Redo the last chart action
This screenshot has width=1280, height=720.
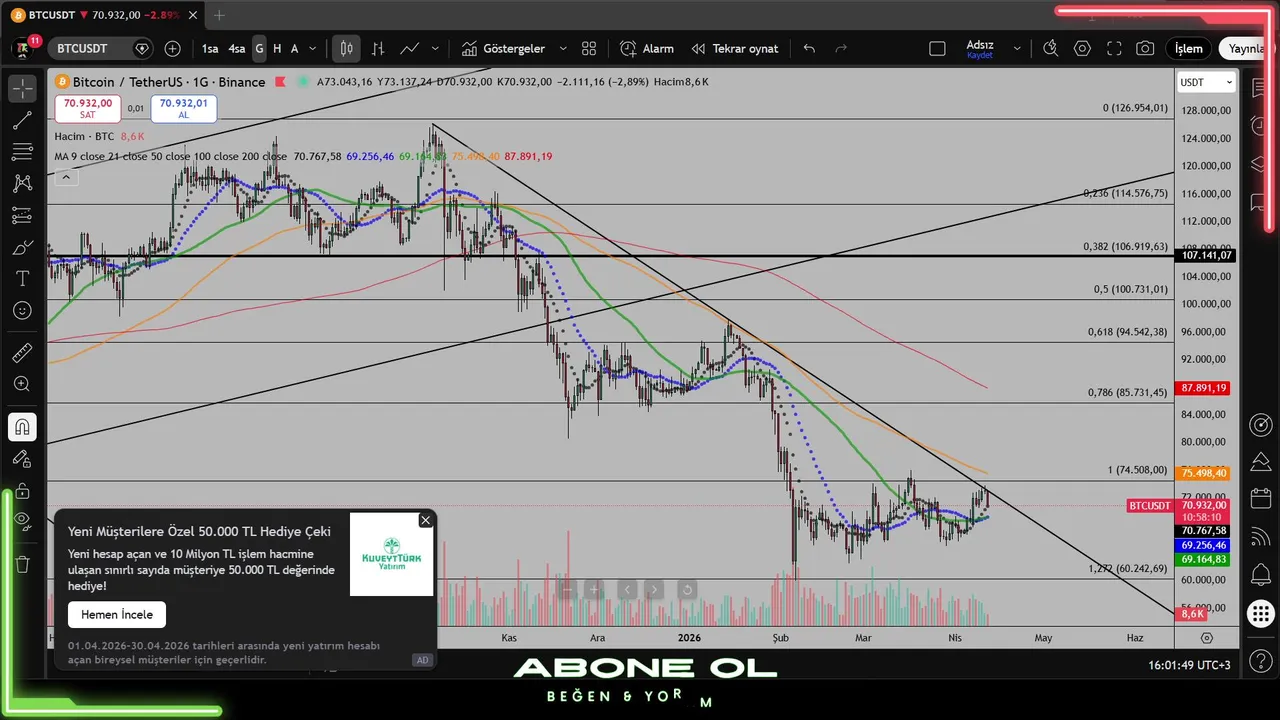(x=841, y=48)
